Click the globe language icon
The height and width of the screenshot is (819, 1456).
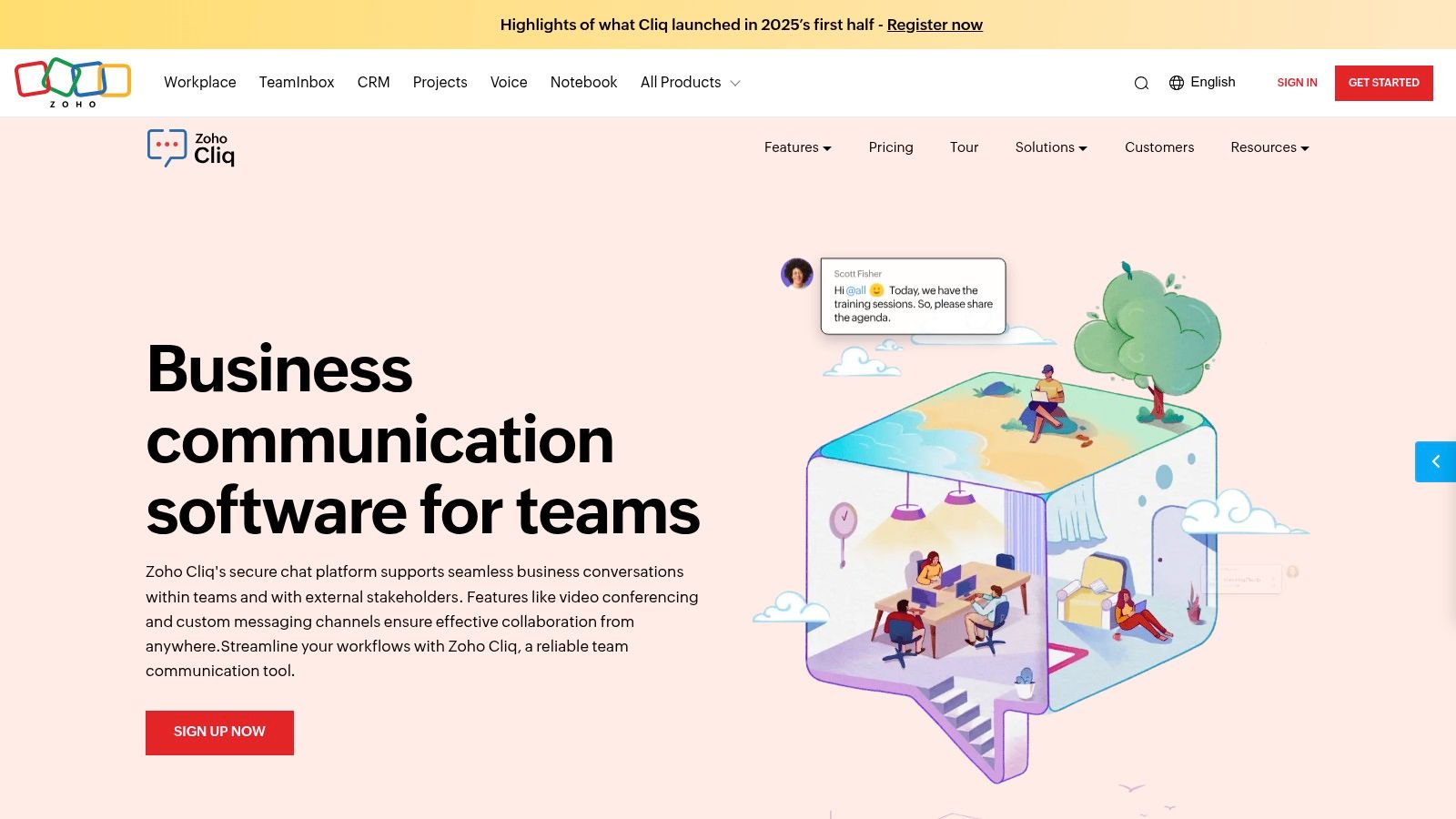tap(1177, 83)
